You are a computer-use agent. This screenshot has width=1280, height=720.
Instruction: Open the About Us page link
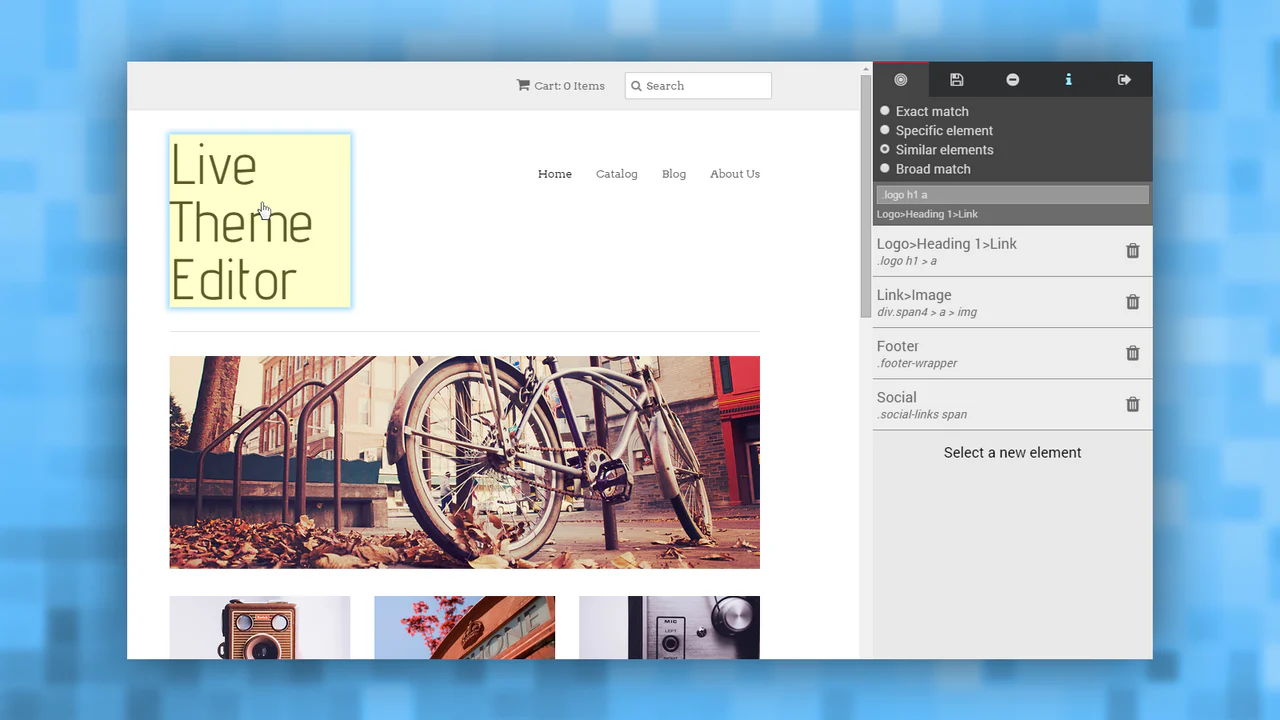pos(734,174)
